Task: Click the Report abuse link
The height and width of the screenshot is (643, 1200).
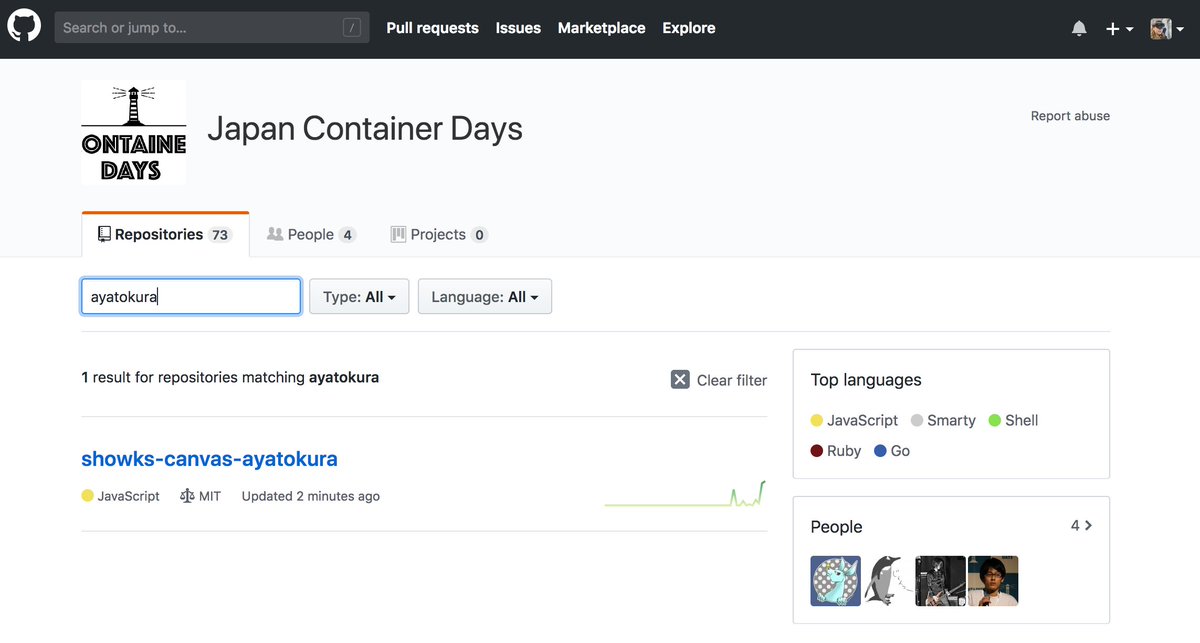Action: pos(1070,116)
